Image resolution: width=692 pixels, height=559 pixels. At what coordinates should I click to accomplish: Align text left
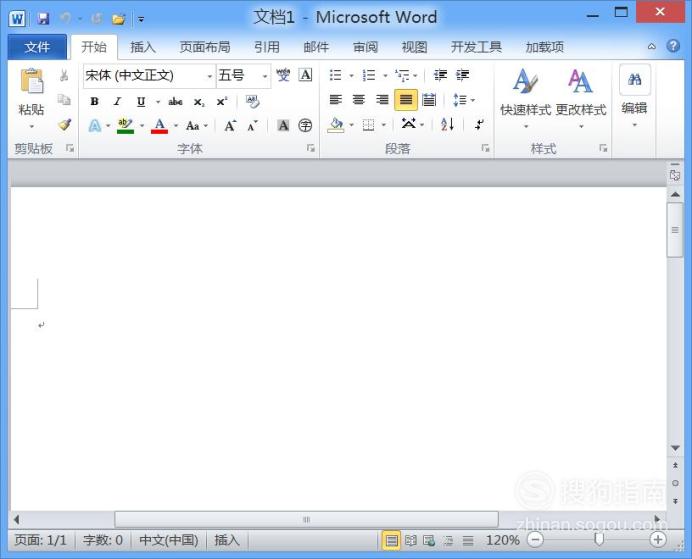click(x=336, y=100)
